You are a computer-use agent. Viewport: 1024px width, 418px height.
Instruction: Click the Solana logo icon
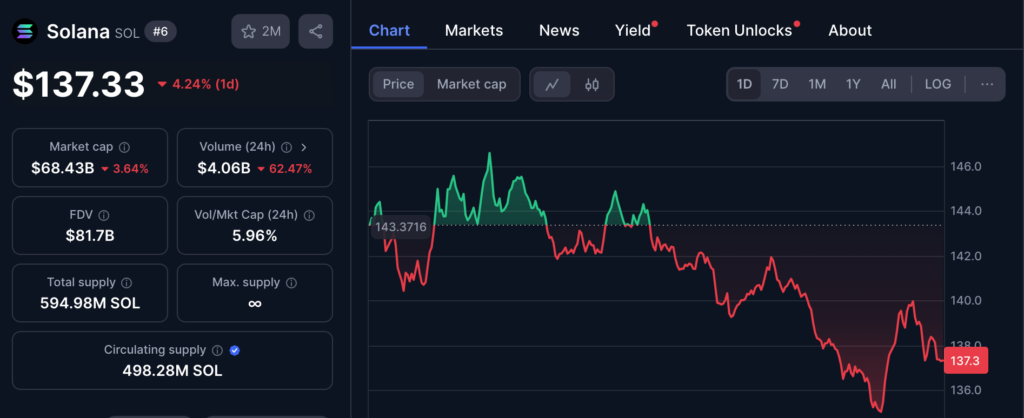25,31
